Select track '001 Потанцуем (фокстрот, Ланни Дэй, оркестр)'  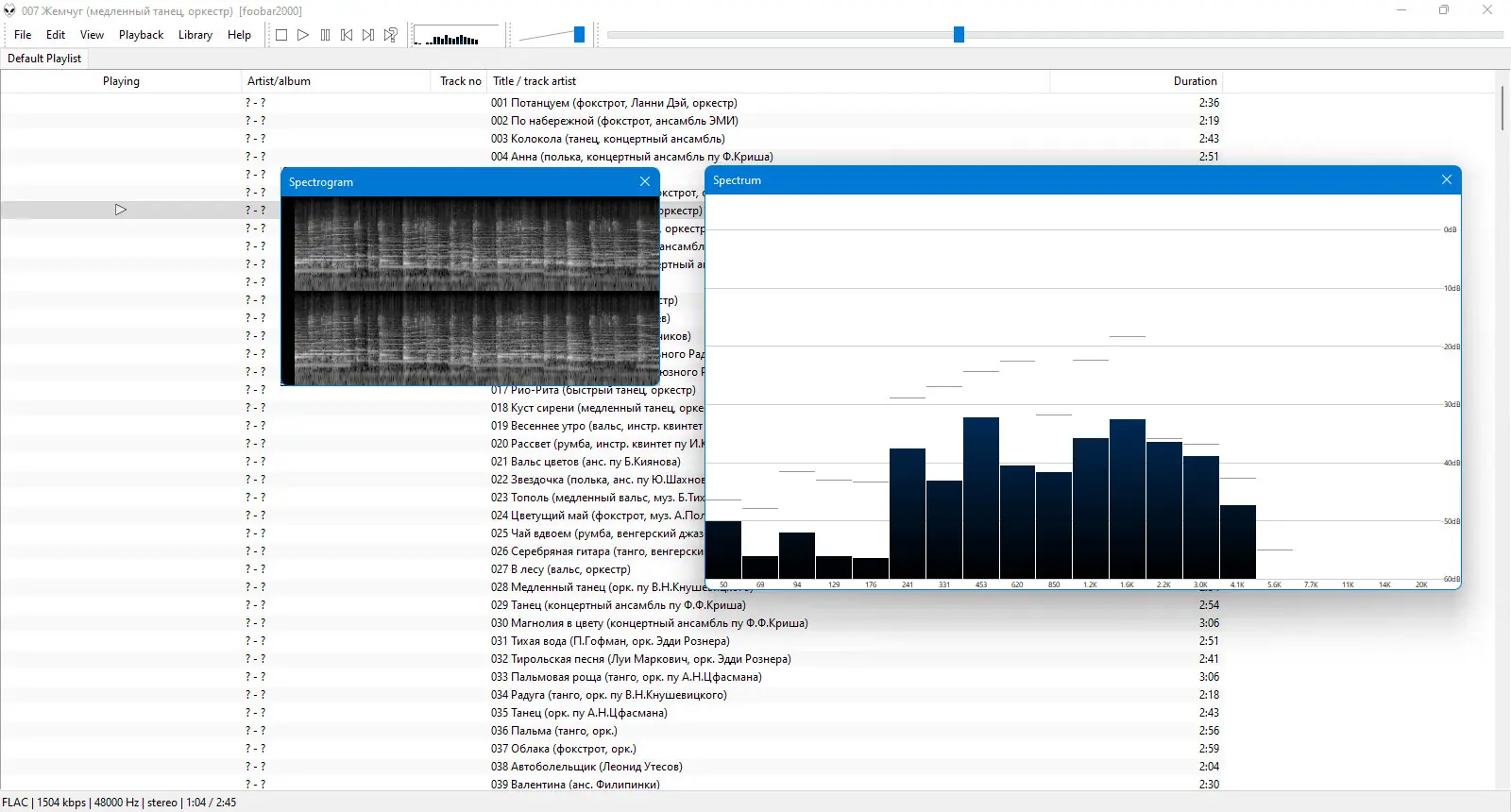(614, 103)
